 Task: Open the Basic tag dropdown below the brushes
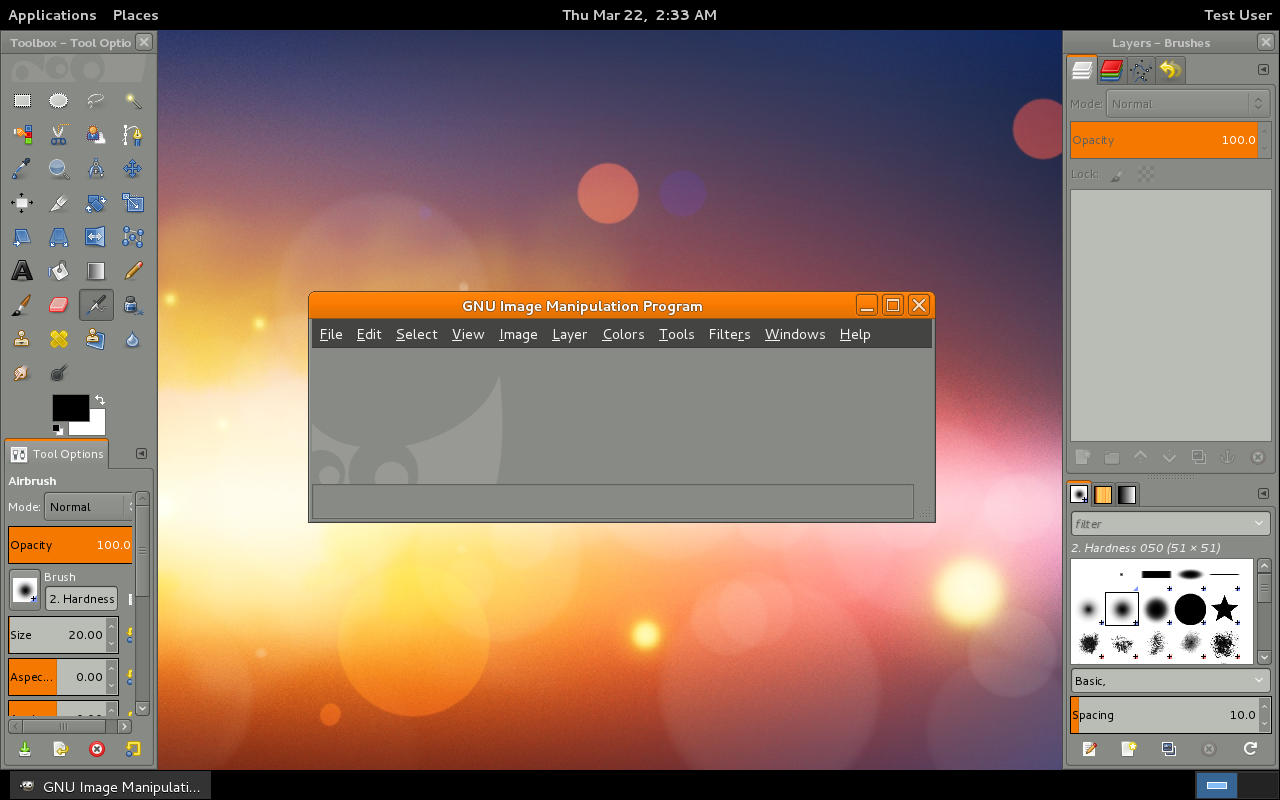click(1168, 681)
